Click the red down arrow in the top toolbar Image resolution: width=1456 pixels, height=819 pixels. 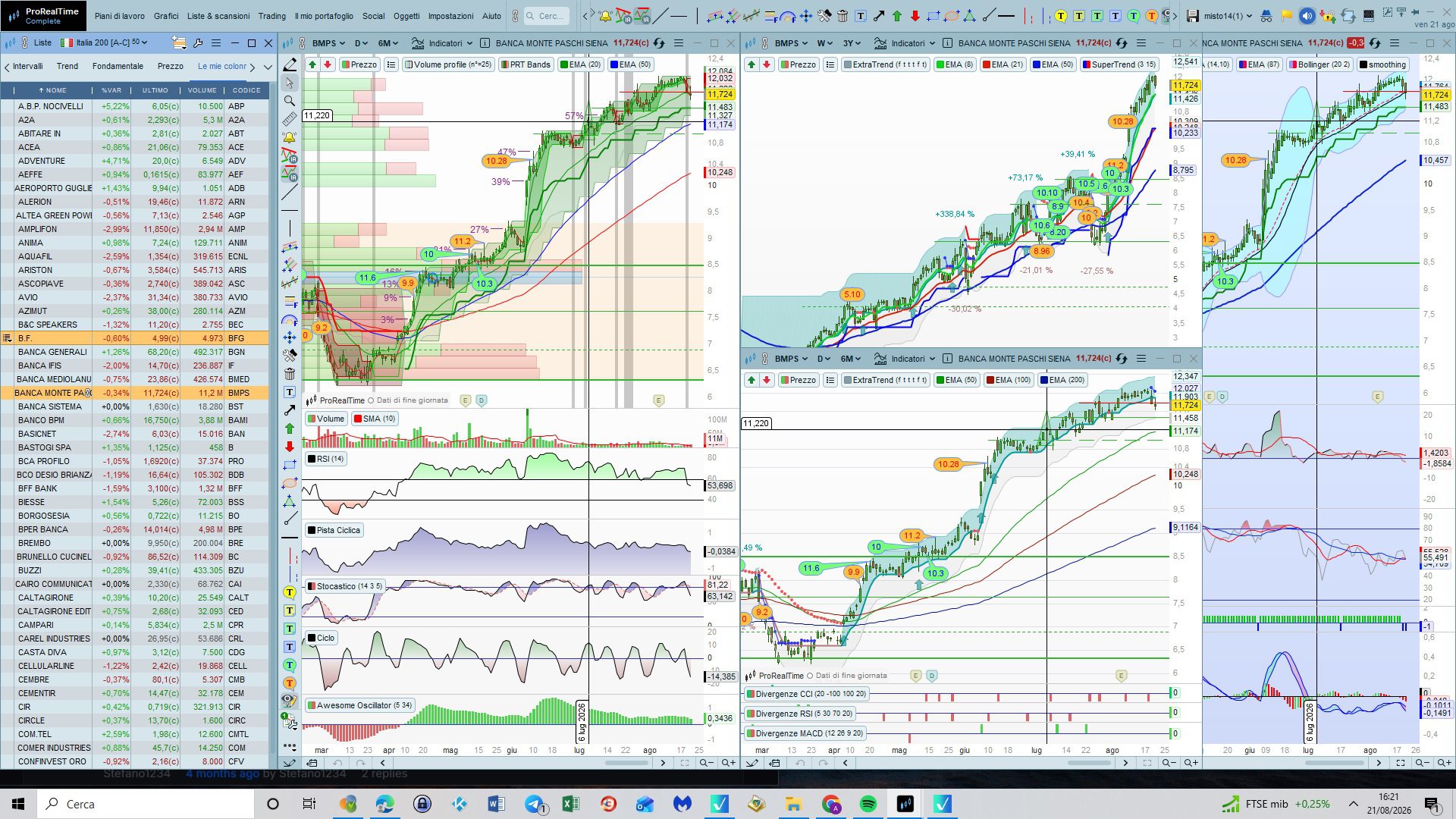(915, 16)
